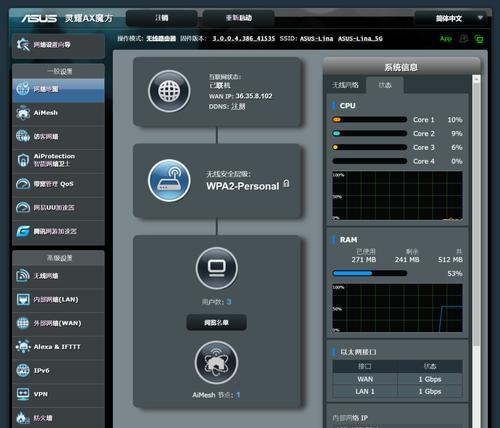Open 带宽管理 QoS settings
Image resolution: width=500 pixels, height=428 pixels.
[58, 184]
